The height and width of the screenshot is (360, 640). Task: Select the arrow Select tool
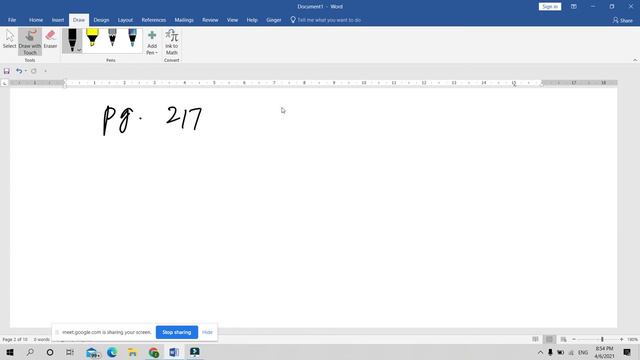[9, 39]
